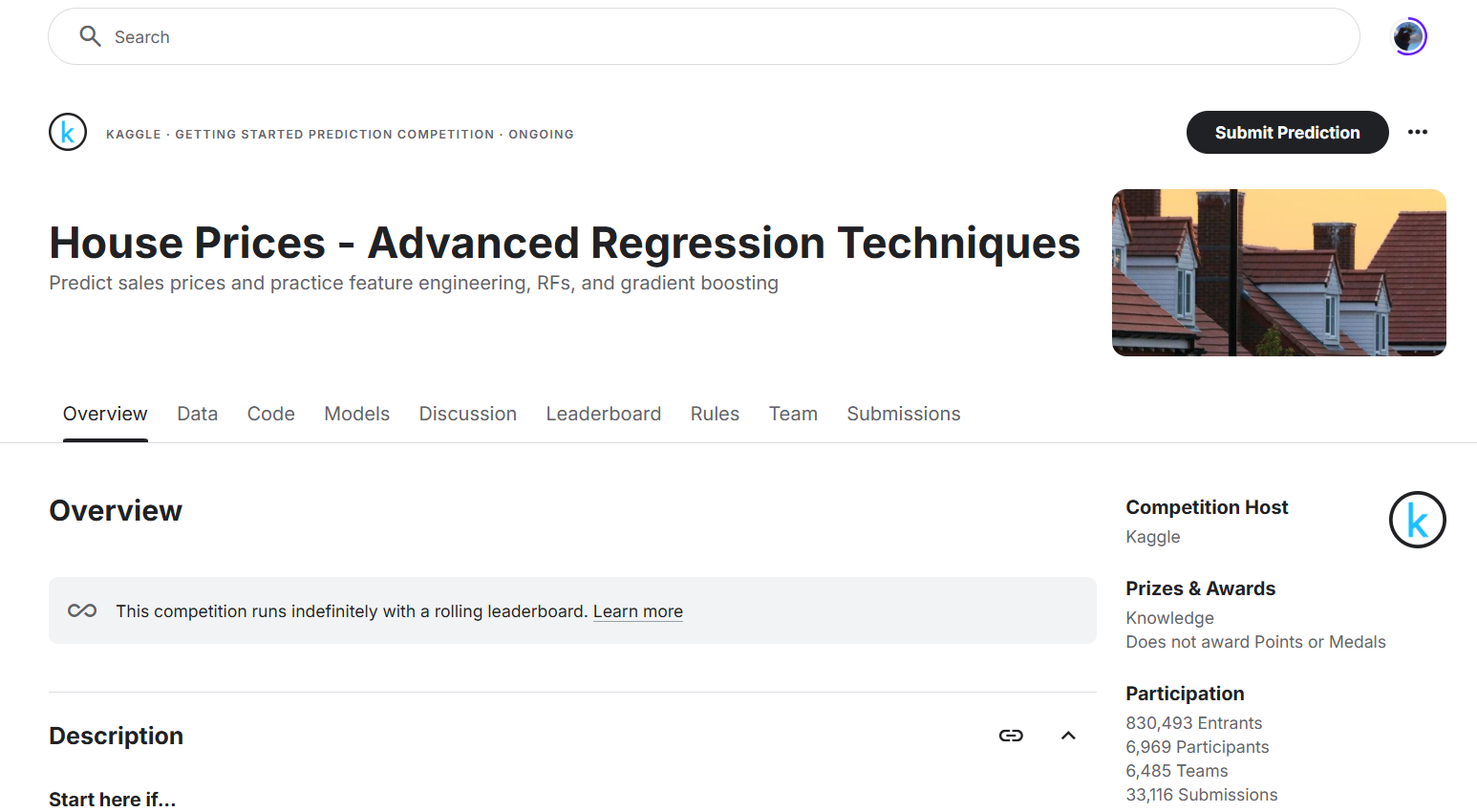Open the Code tab
The width and height of the screenshot is (1477, 812).
(x=271, y=414)
